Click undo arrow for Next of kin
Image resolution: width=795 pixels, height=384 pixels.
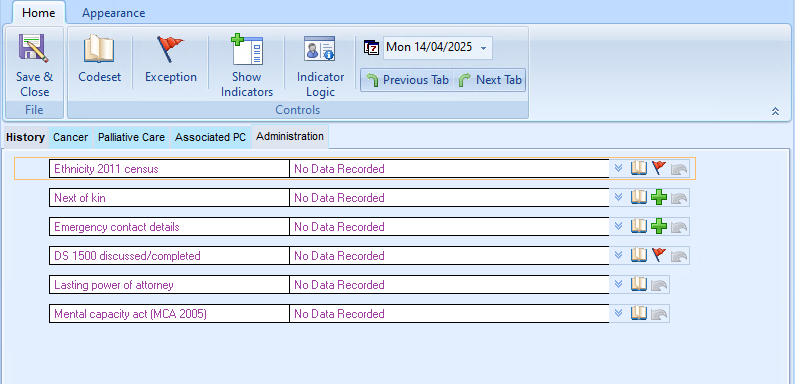679,198
